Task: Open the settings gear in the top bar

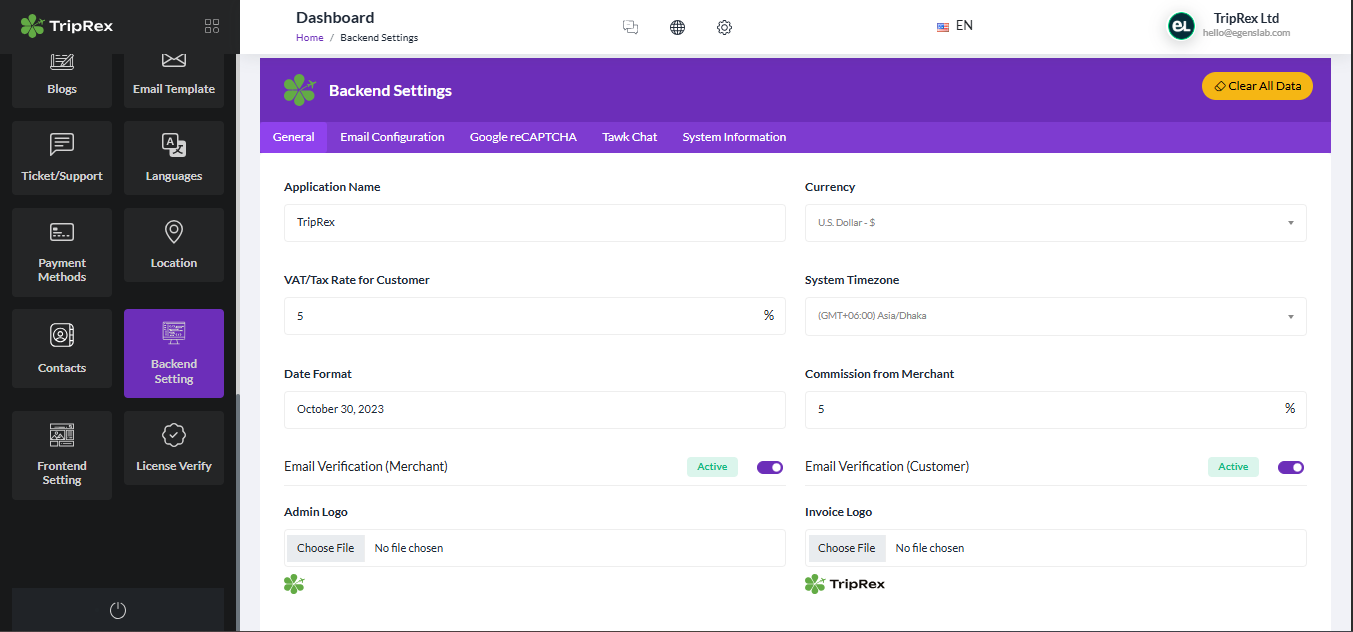Action: (x=724, y=27)
